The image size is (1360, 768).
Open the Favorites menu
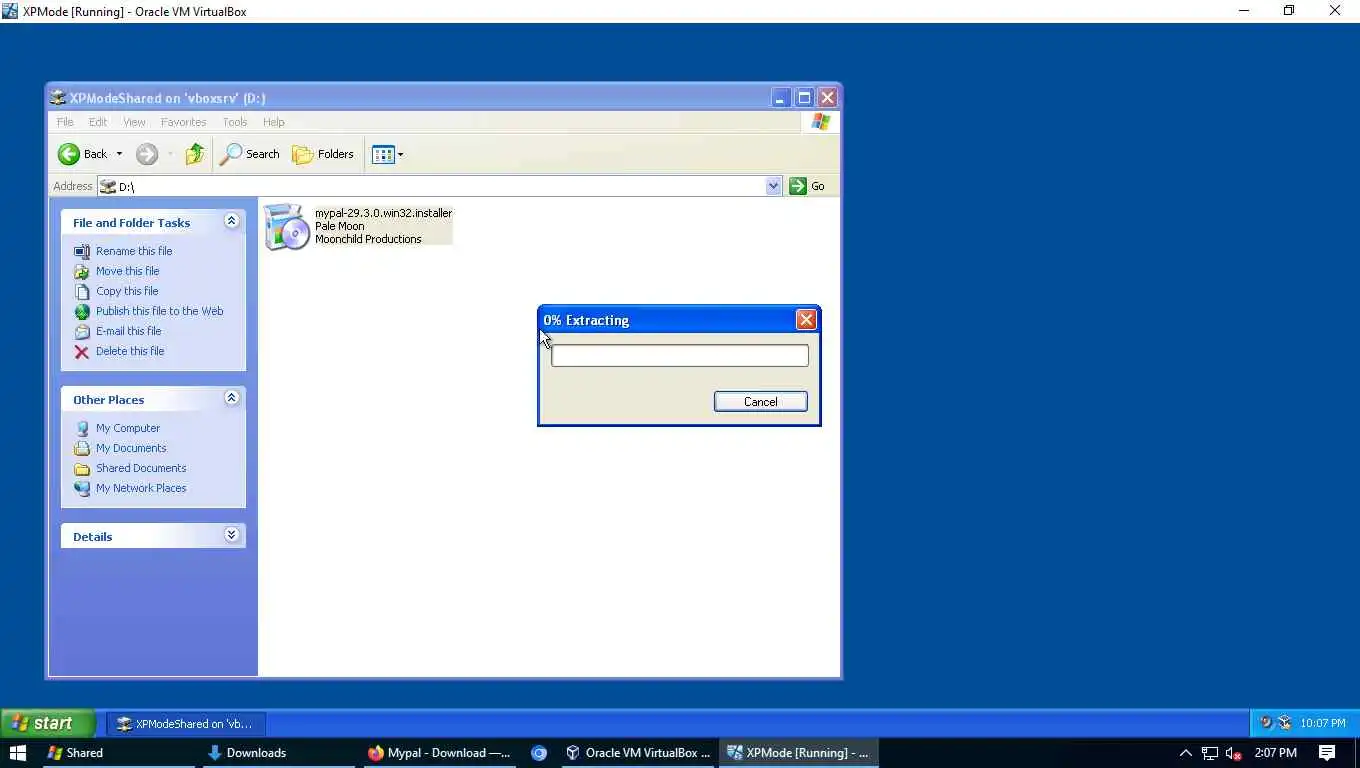tap(184, 122)
